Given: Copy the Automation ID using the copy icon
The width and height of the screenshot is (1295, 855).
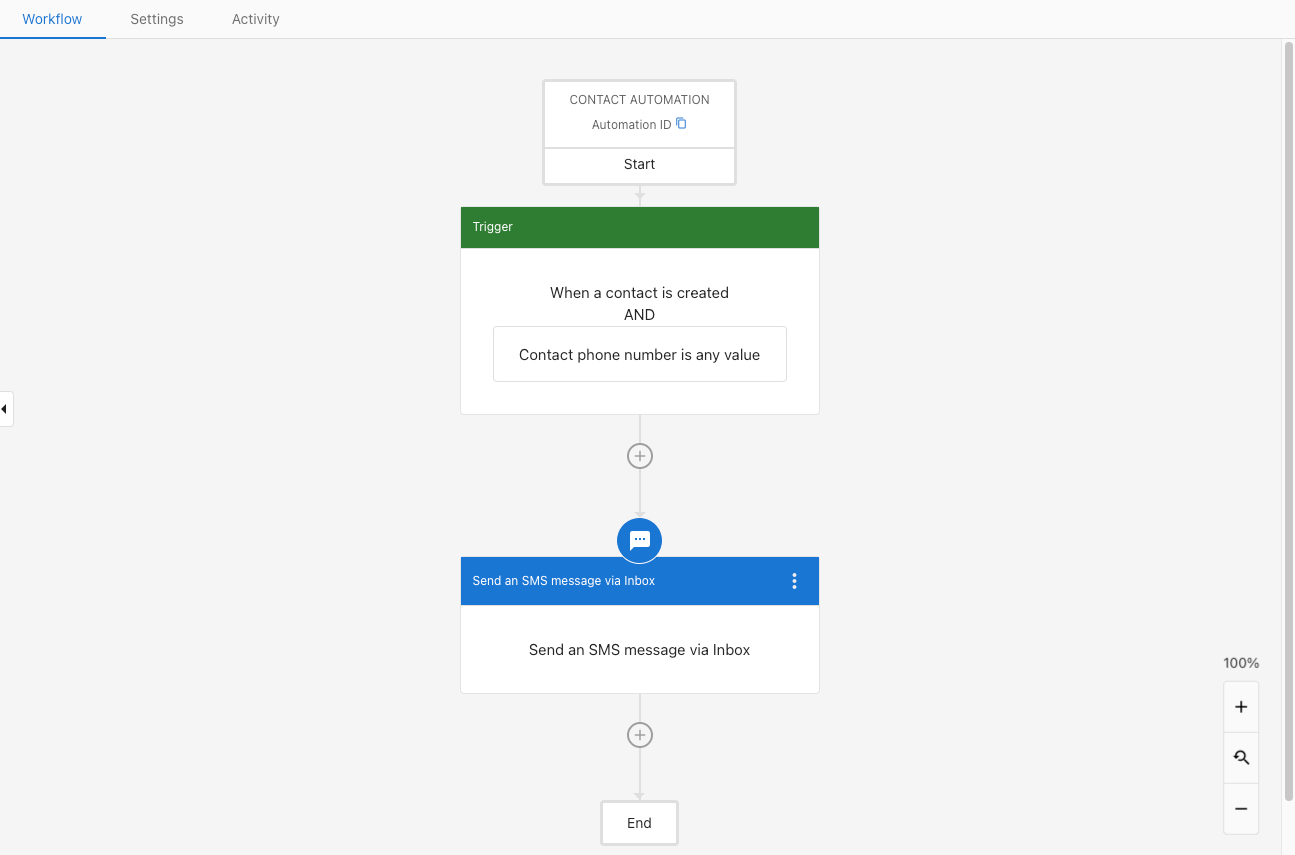Looking at the screenshot, I should click(682, 123).
